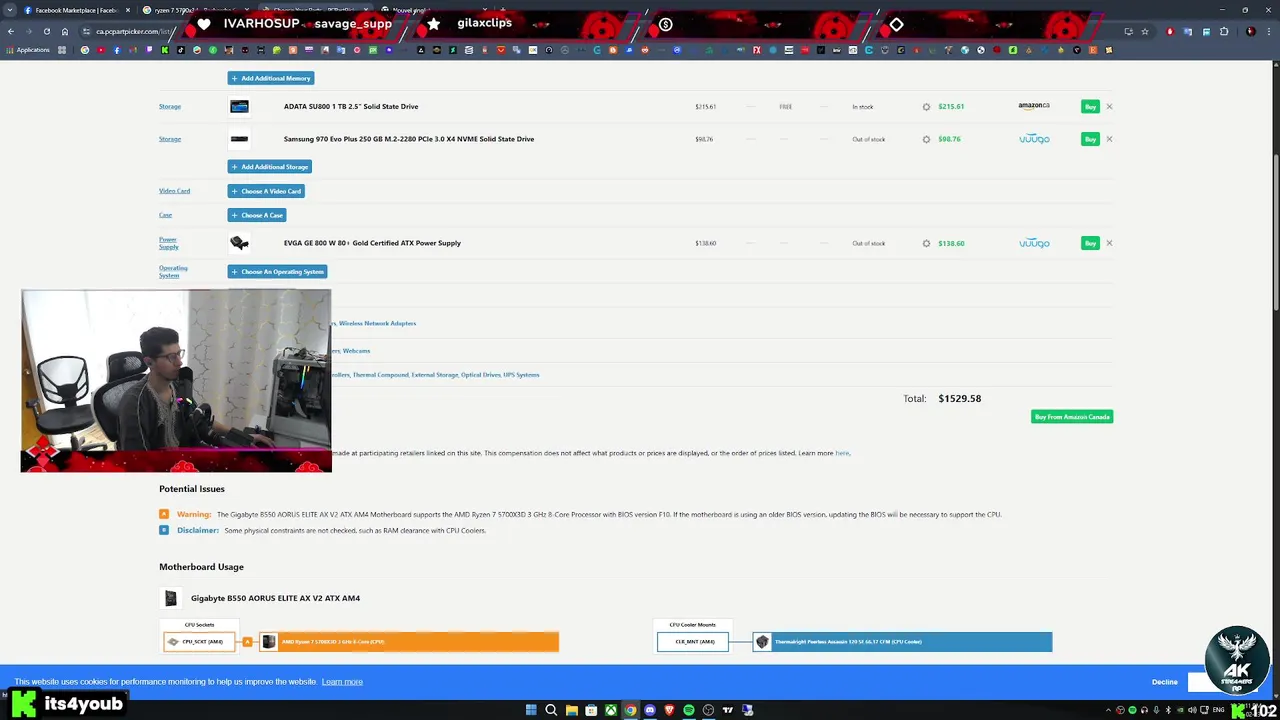Open EVGA GE 800 W product name link
This screenshot has width=1280, height=720.
pyautogui.click(x=372, y=243)
